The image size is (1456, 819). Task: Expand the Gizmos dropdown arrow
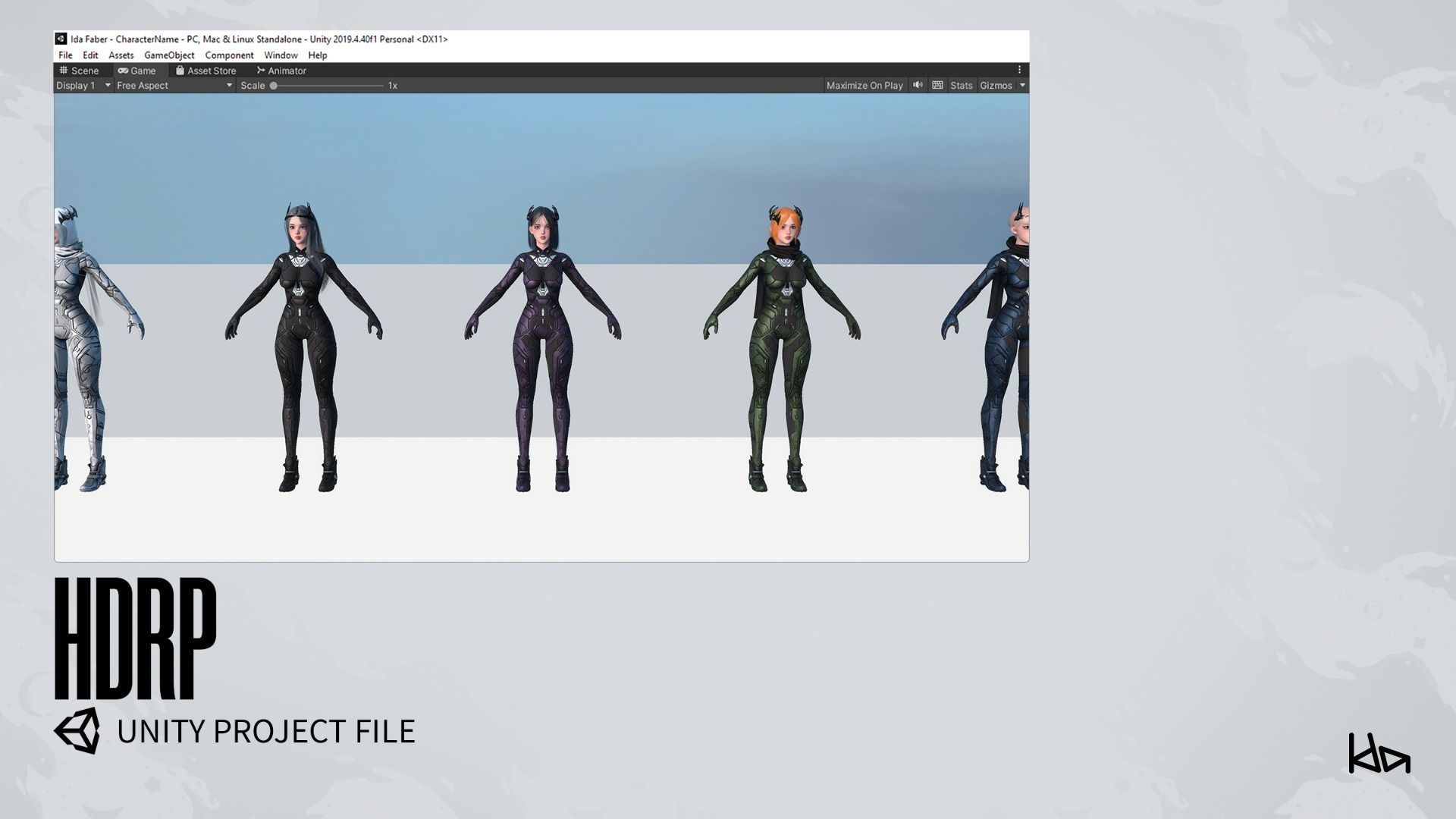point(1022,86)
